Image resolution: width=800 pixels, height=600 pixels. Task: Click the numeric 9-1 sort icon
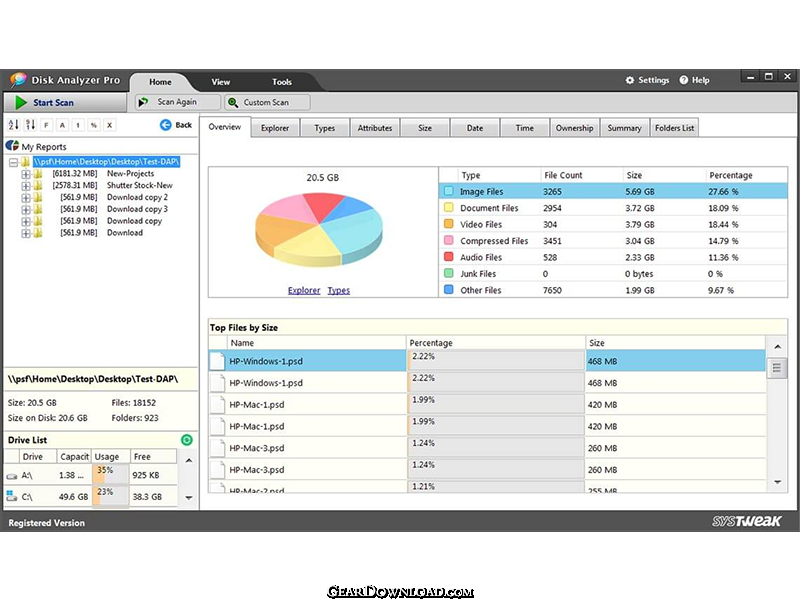pos(30,124)
